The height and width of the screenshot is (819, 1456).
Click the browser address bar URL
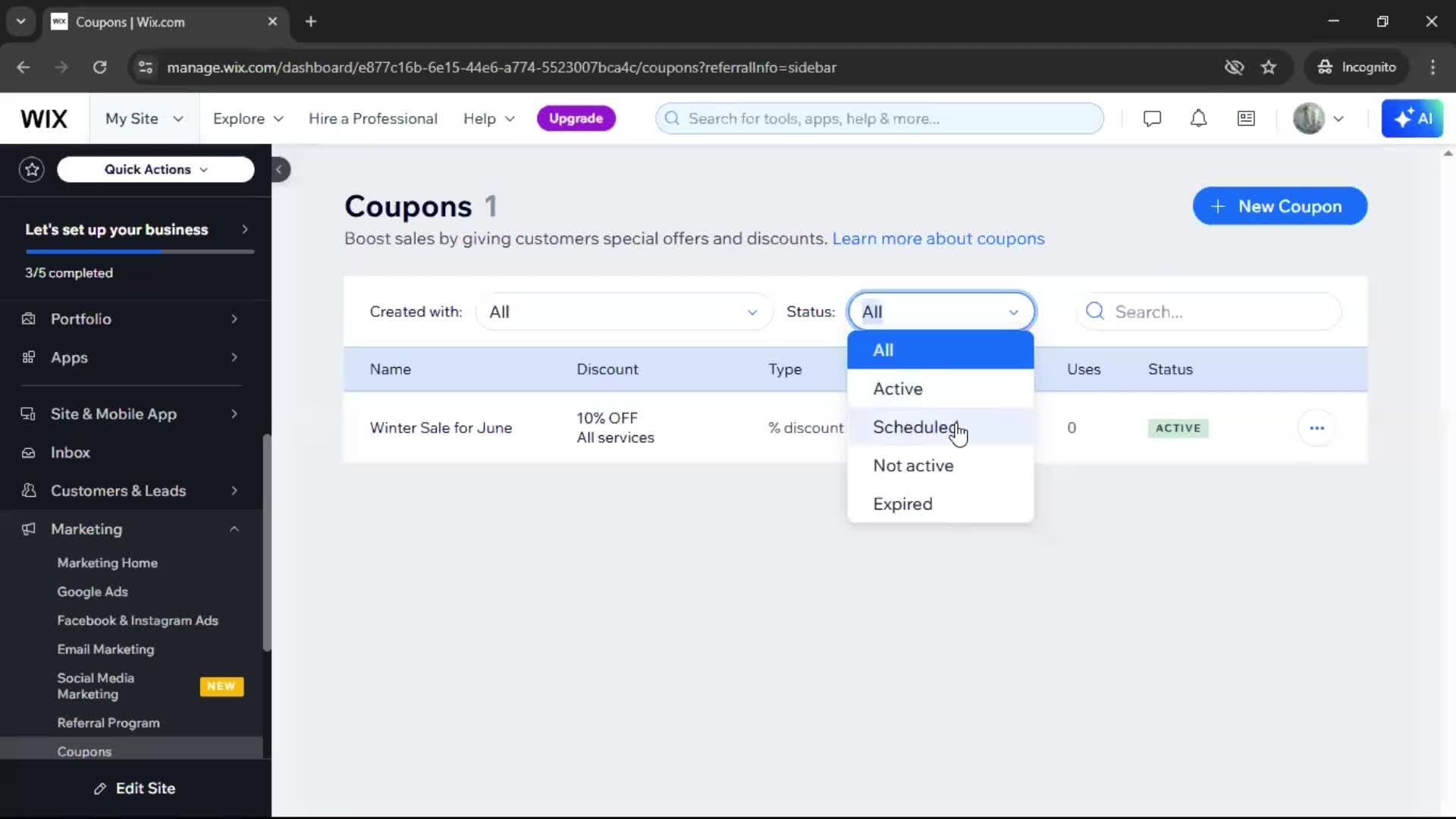point(501,67)
